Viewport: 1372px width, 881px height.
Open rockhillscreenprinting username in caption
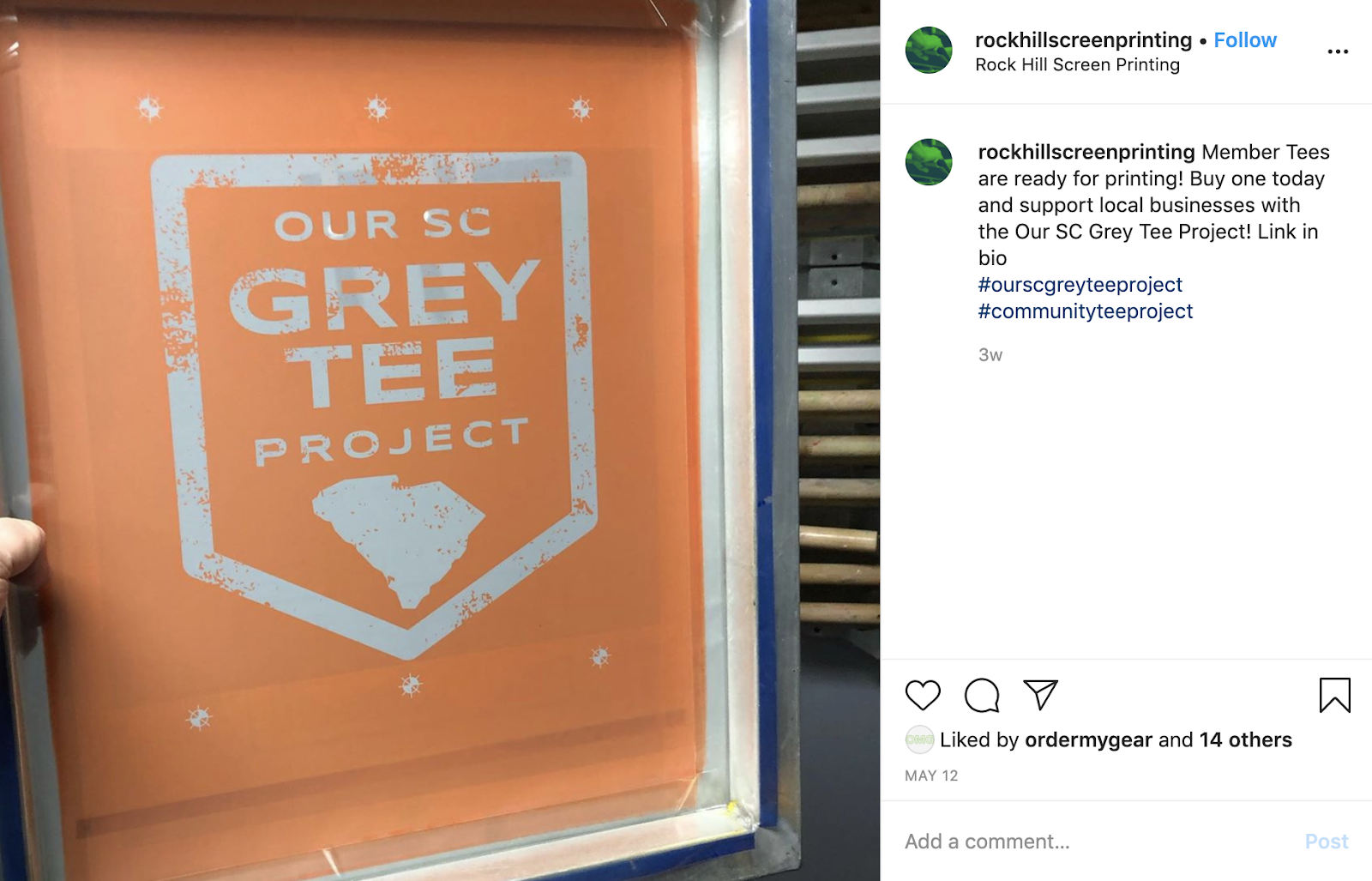(x=1086, y=152)
